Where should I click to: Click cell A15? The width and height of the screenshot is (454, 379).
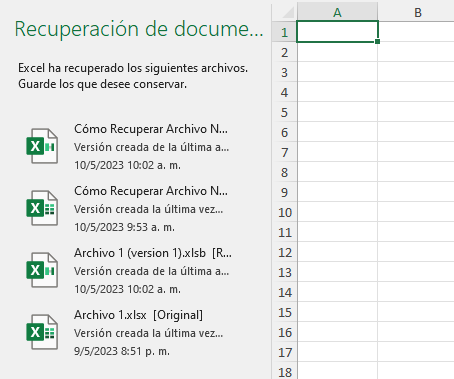(x=337, y=312)
